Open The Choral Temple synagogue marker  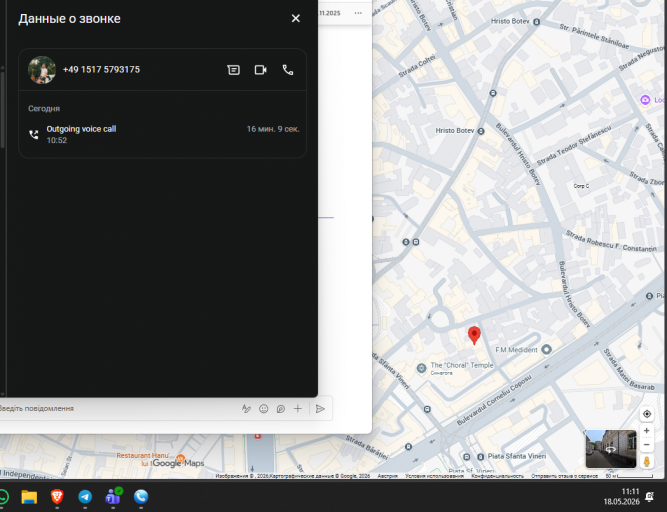coord(421,368)
